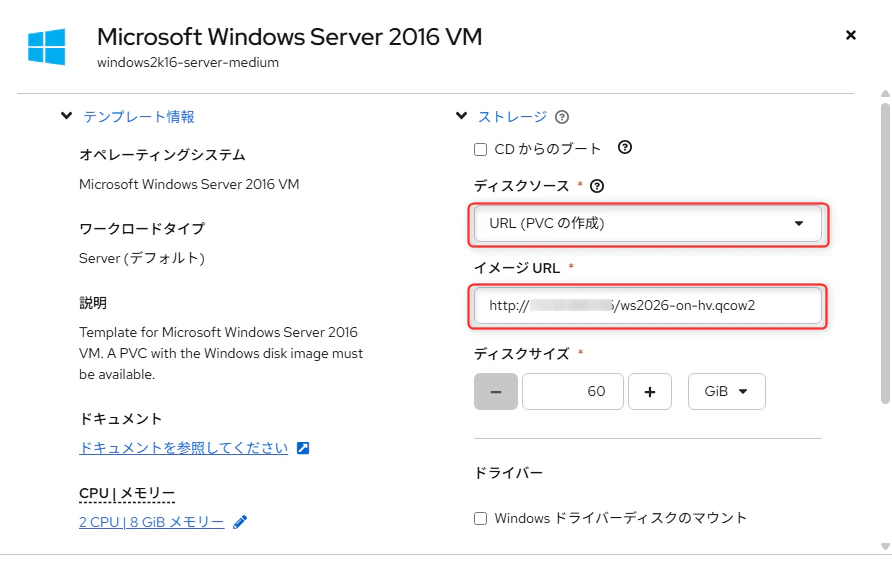Screen dimensions: 892x574
Task: Click external link icon beside documentation link
Action: pyautogui.click(x=303, y=448)
